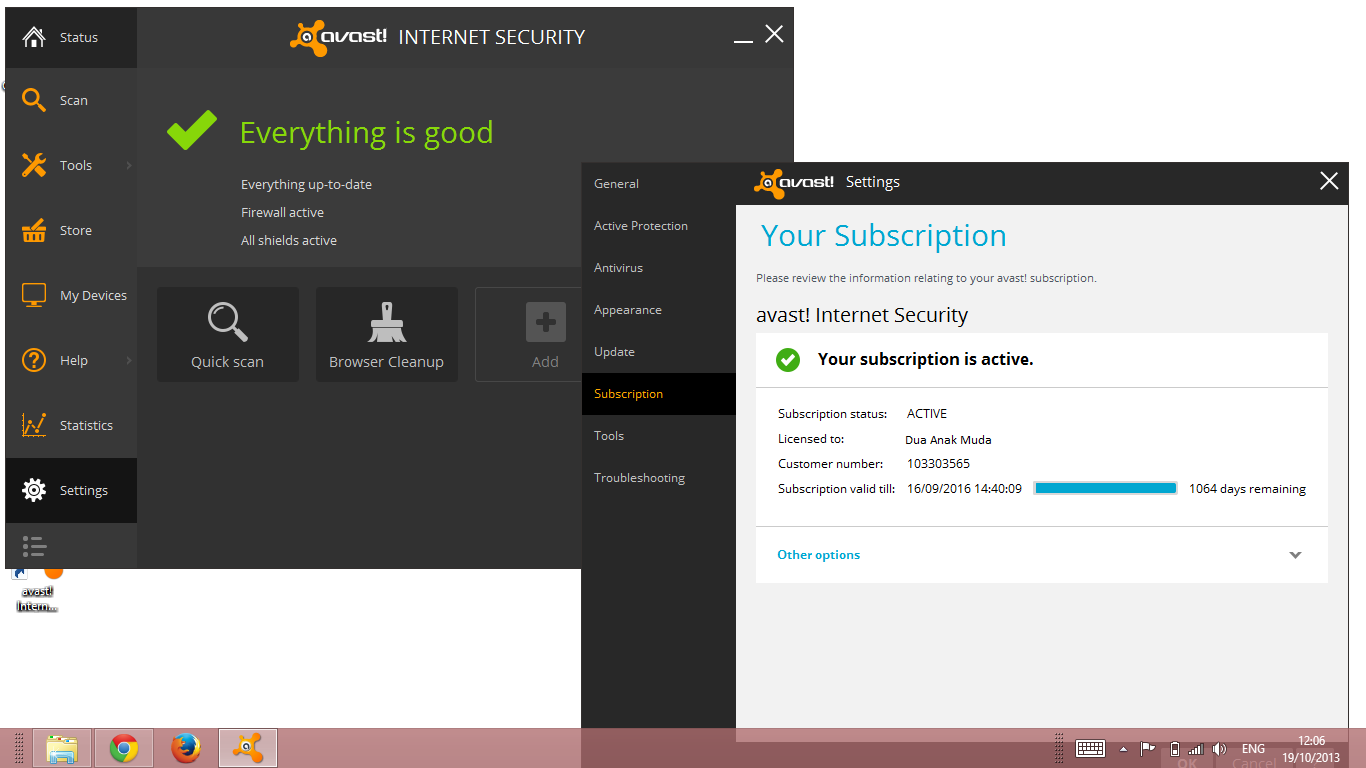This screenshot has height=768, width=1366.
Task: Click the network signal tray icon
Action: [x=1195, y=749]
